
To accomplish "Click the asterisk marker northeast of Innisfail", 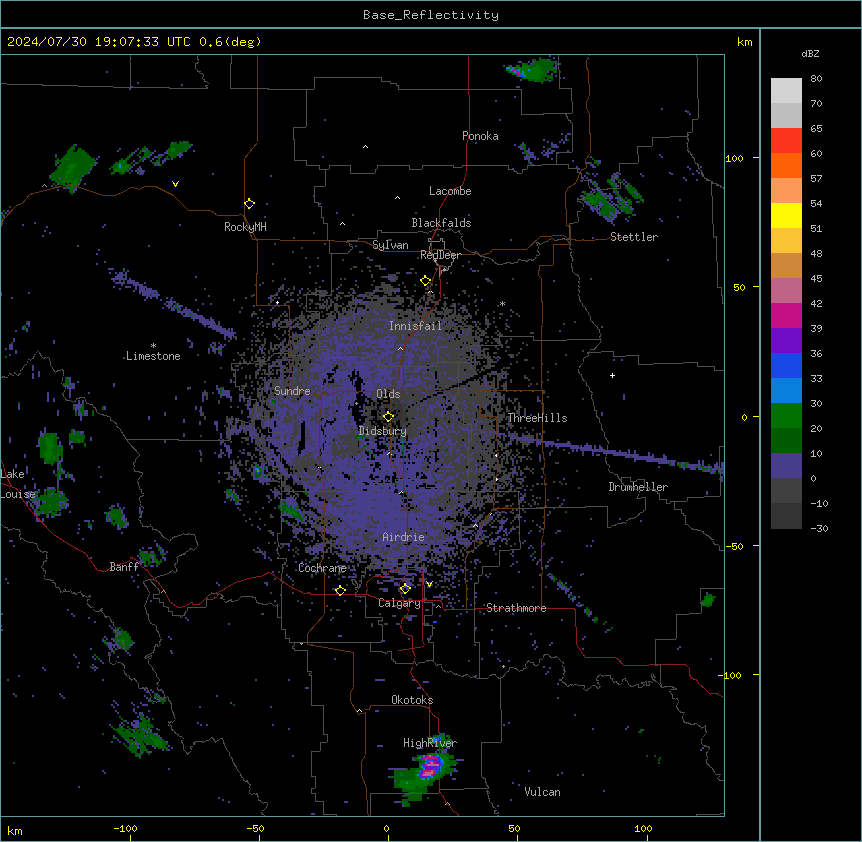I will coord(502,303).
